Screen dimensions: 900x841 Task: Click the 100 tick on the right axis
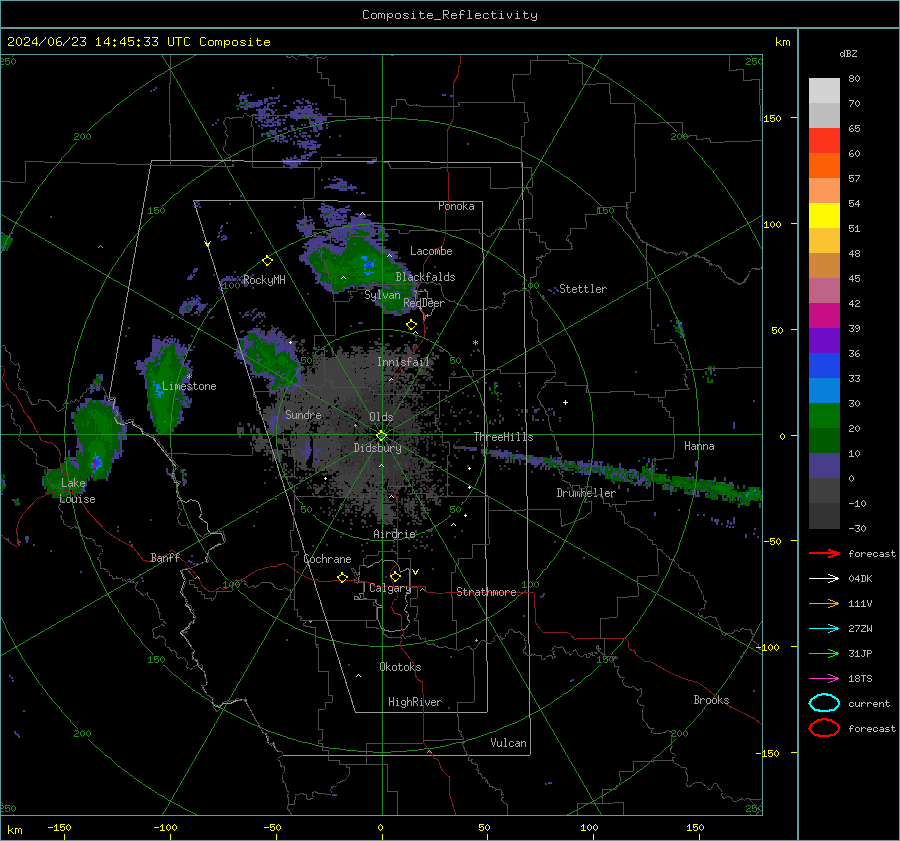(772, 224)
